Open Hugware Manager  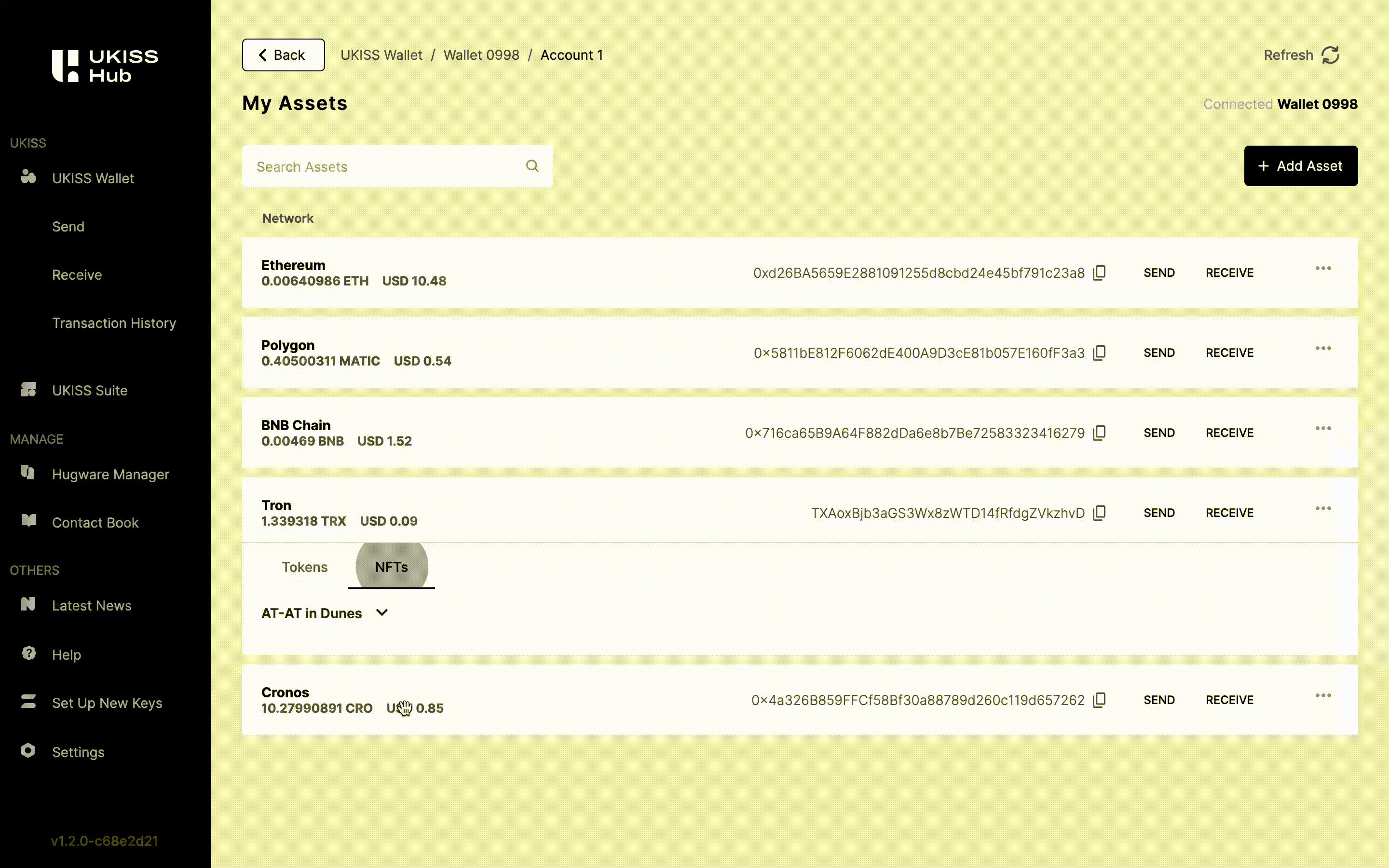pyautogui.click(x=110, y=474)
